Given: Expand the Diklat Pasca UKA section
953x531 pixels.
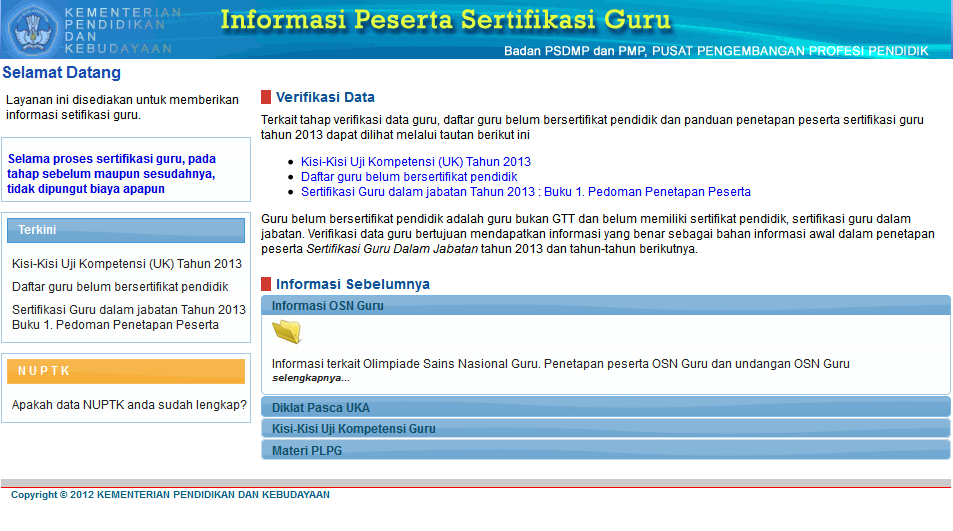Looking at the screenshot, I should coord(605,408).
